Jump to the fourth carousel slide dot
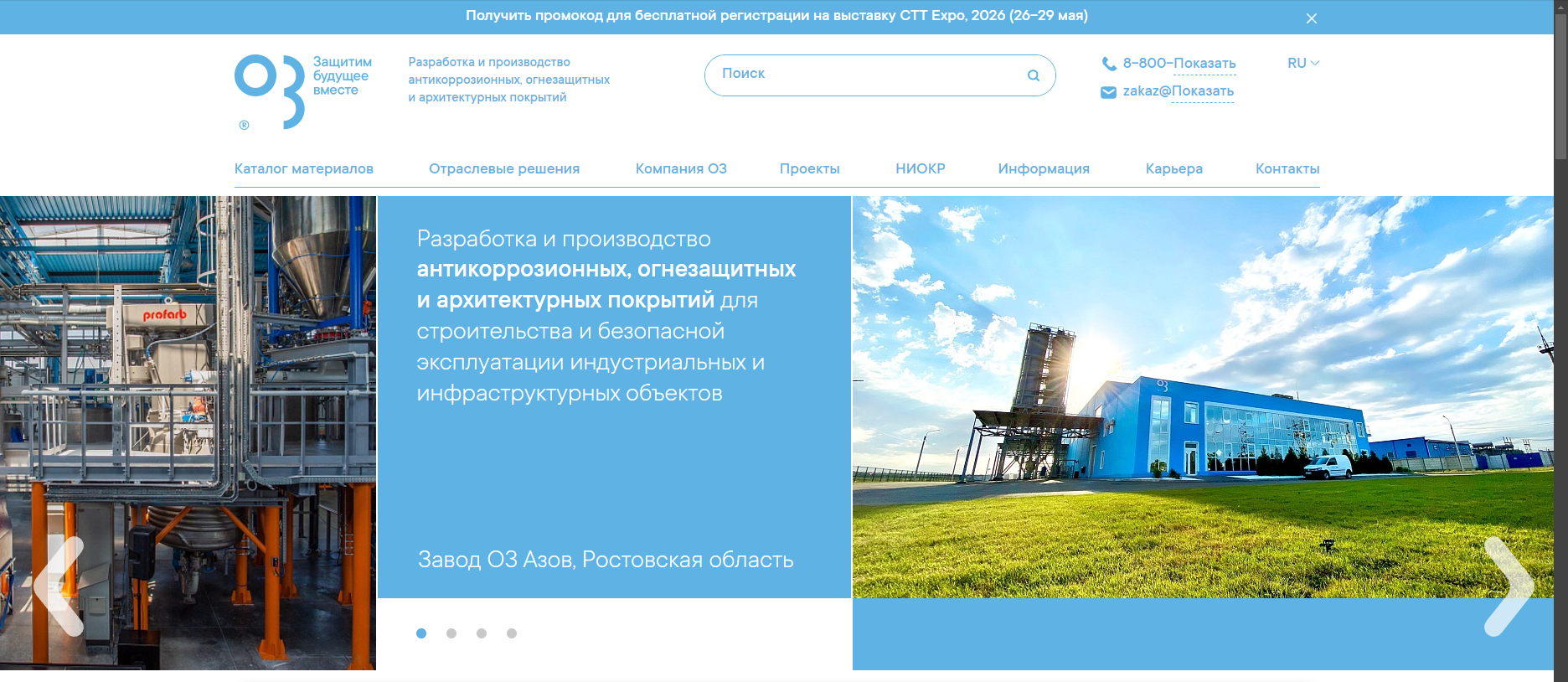This screenshot has height=682, width=1568. pos(512,633)
